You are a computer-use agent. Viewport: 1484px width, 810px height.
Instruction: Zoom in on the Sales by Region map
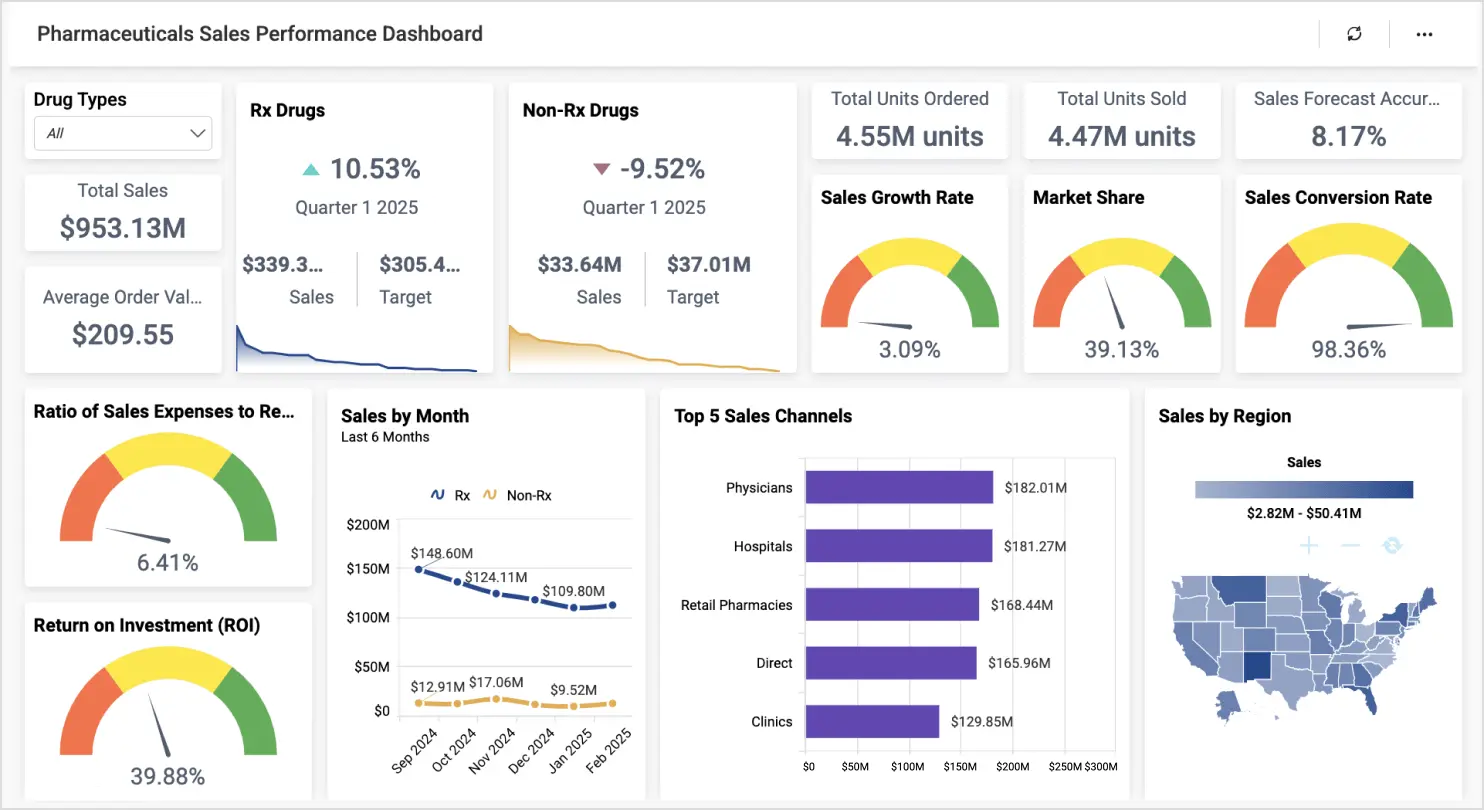(x=1308, y=545)
